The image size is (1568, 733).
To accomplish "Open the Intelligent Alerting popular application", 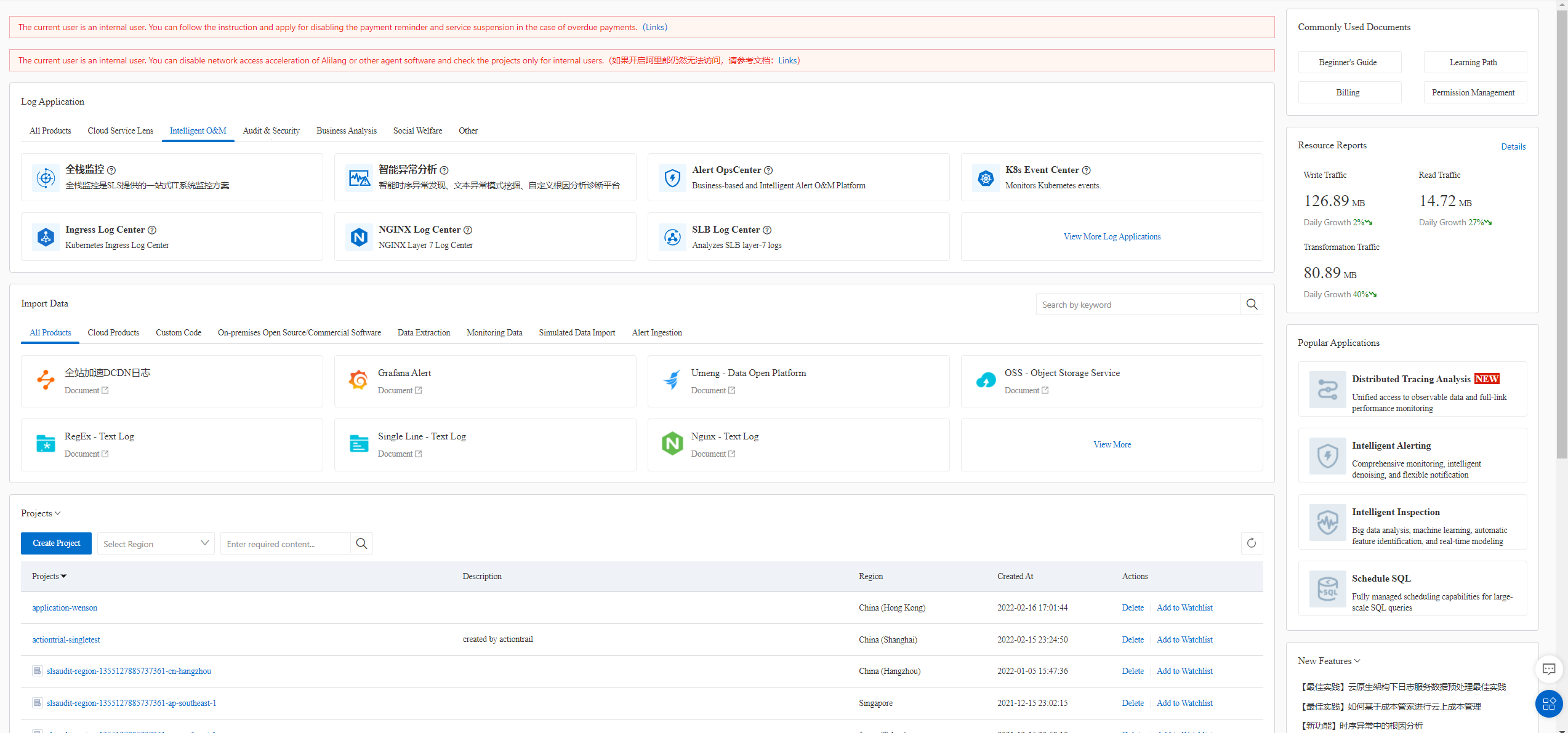I will (x=1412, y=456).
